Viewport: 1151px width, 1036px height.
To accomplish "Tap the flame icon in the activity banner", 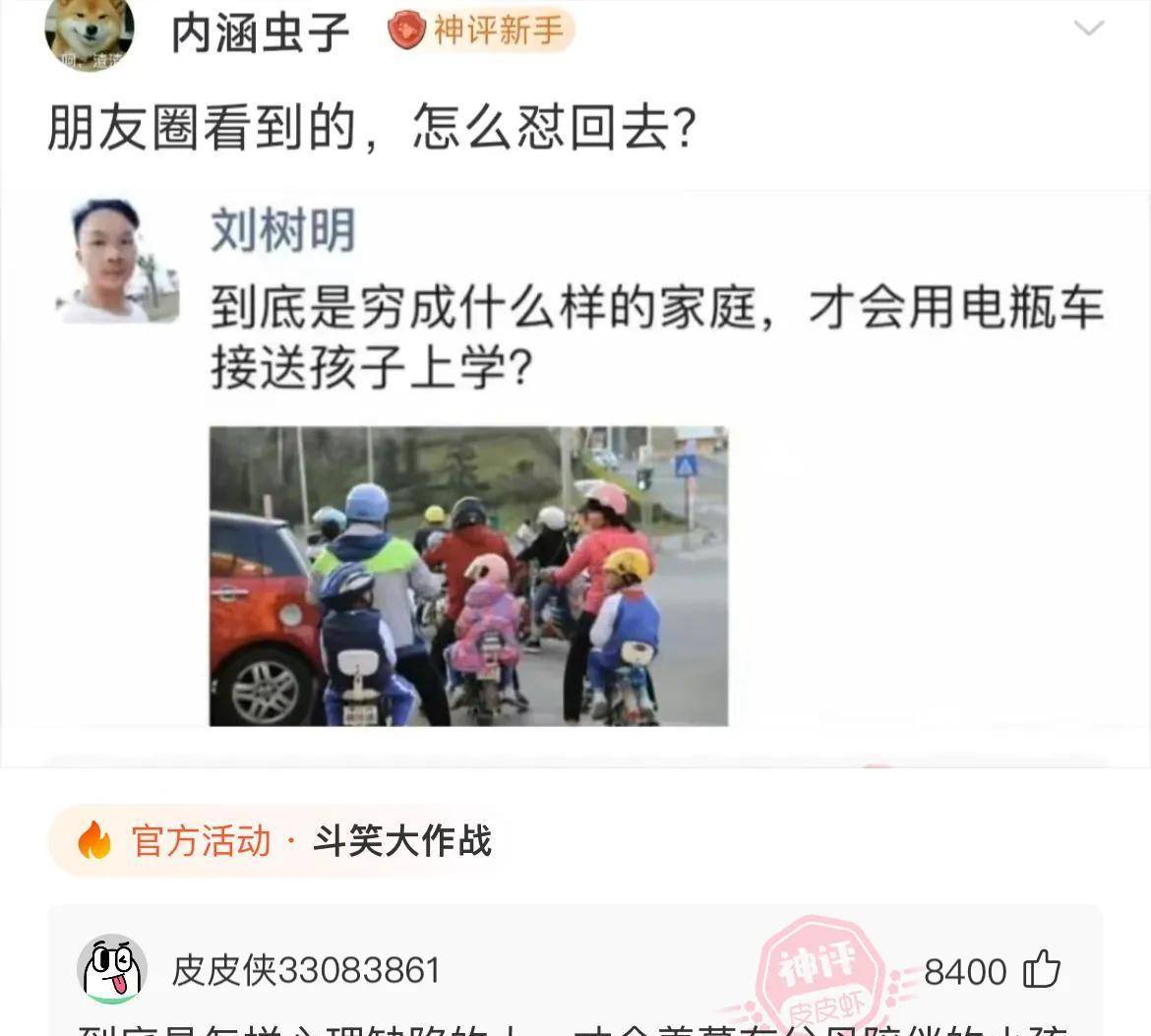I will click(94, 840).
